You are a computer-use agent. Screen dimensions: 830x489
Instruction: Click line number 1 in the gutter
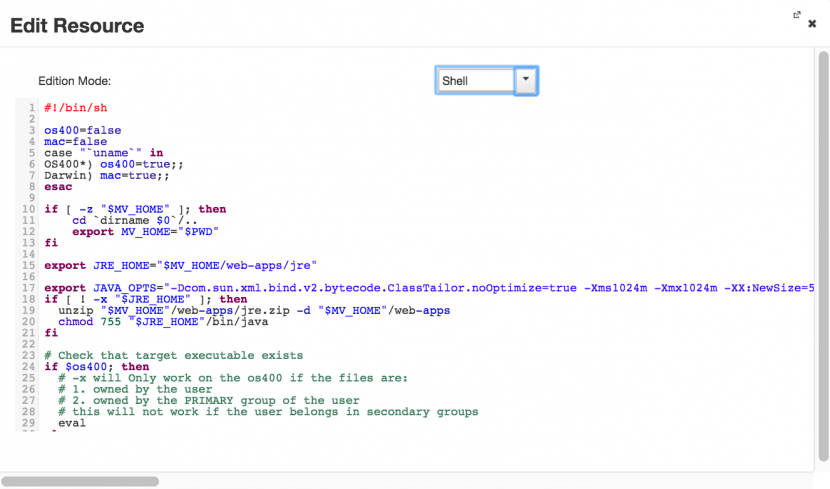(x=32, y=107)
